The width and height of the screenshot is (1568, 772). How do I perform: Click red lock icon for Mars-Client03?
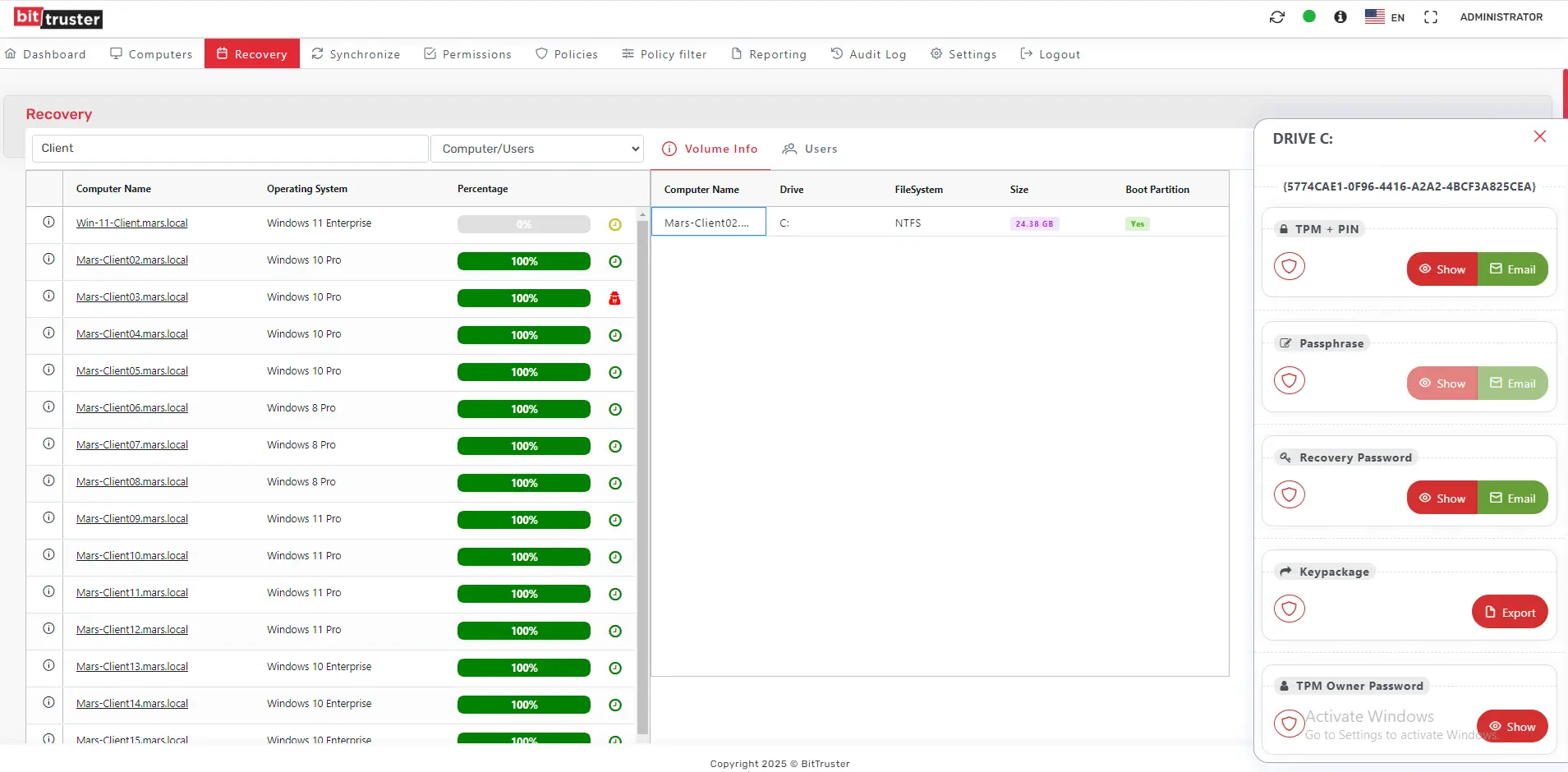coord(614,298)
